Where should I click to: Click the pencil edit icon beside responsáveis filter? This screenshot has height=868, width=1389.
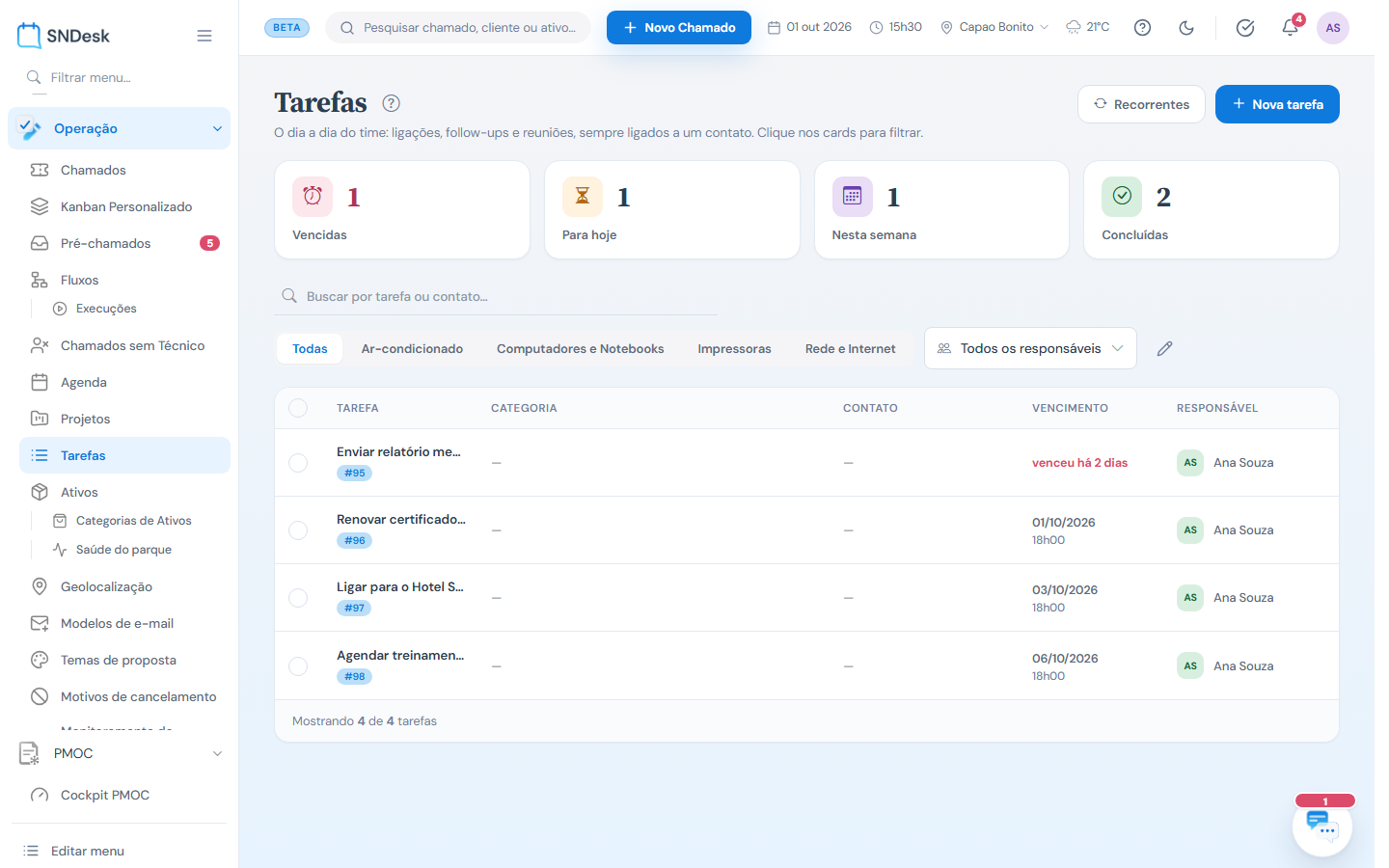pyautogui.click(x=1165, y=348)
